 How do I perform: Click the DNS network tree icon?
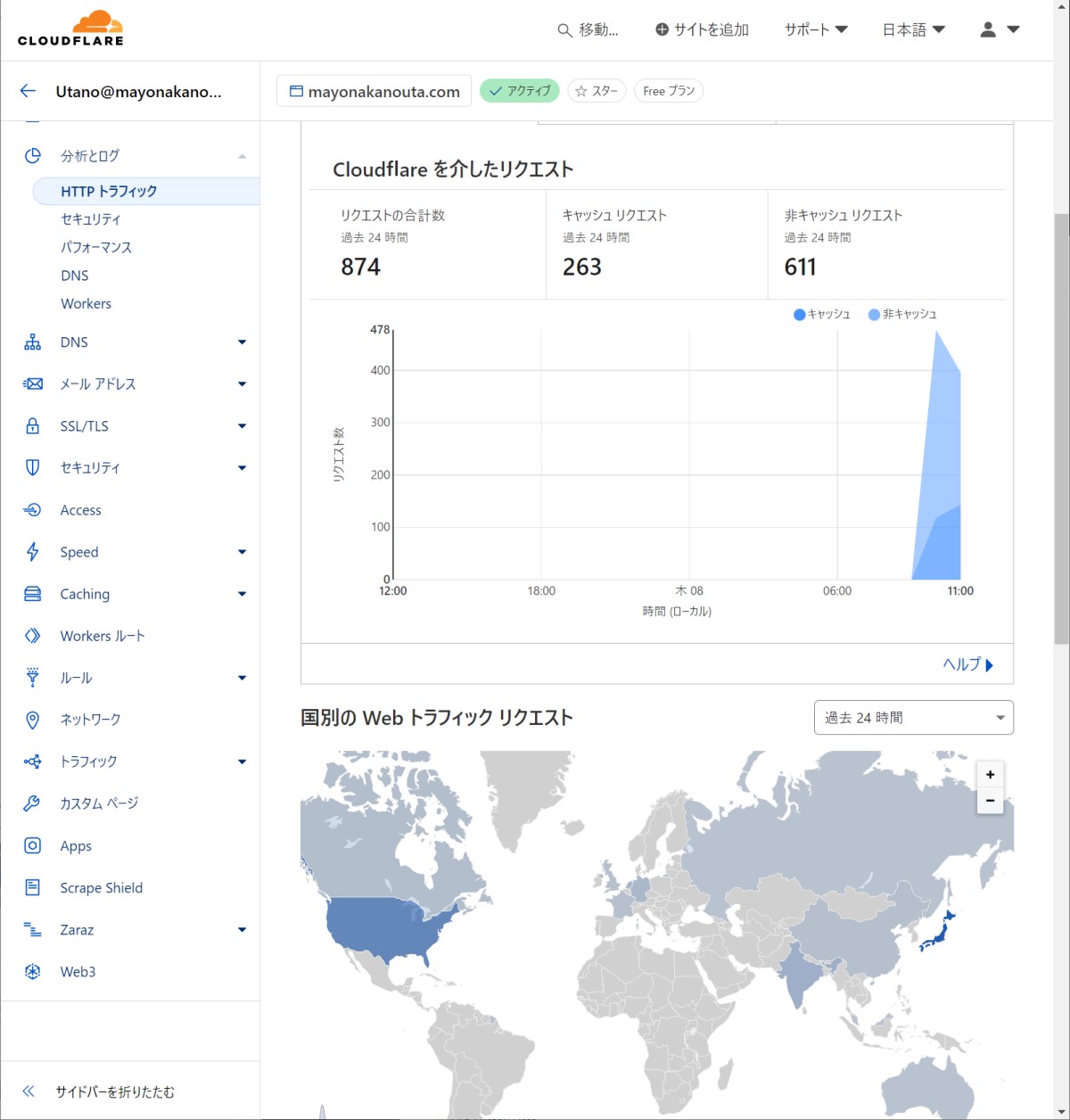click(33, 342)
